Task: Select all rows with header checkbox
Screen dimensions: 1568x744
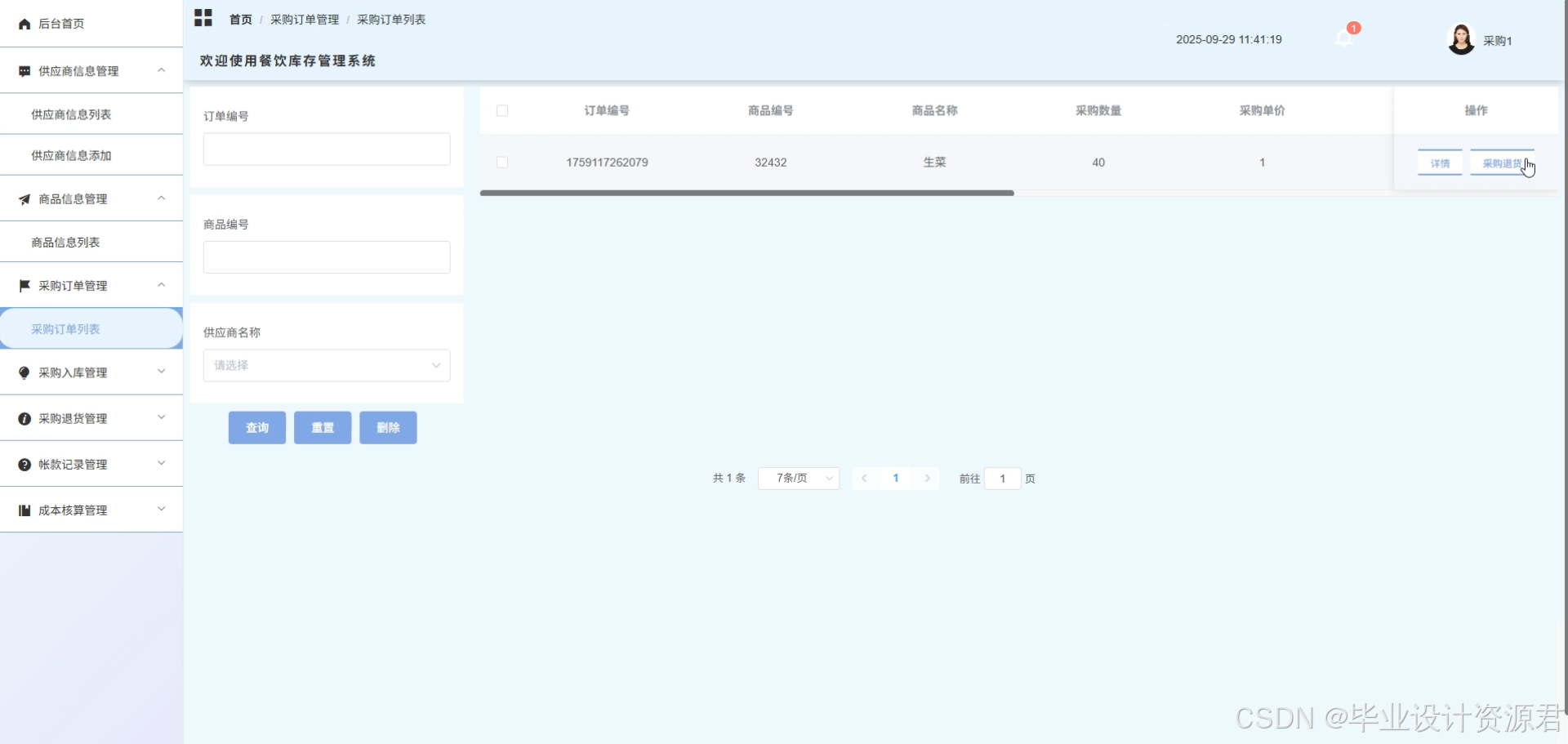Action: coord(502,111)
